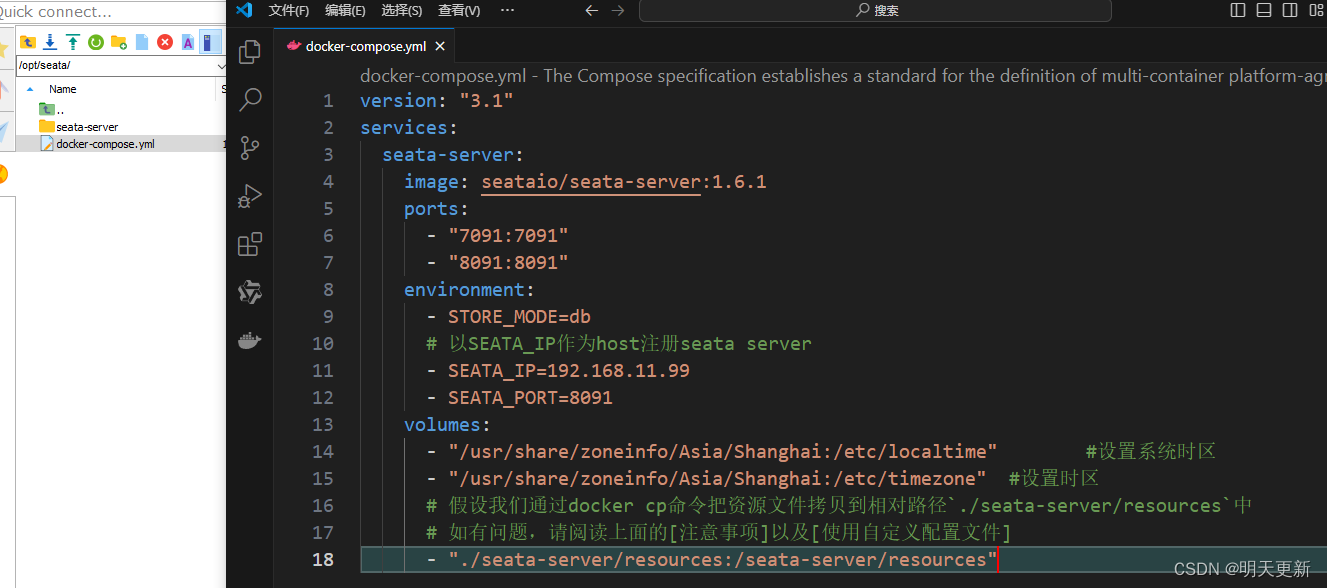Image resolution: width=1327 pixels, height=588 pixels.
Task: Open the Docker extension panel
Action: (x=249, y=340)
